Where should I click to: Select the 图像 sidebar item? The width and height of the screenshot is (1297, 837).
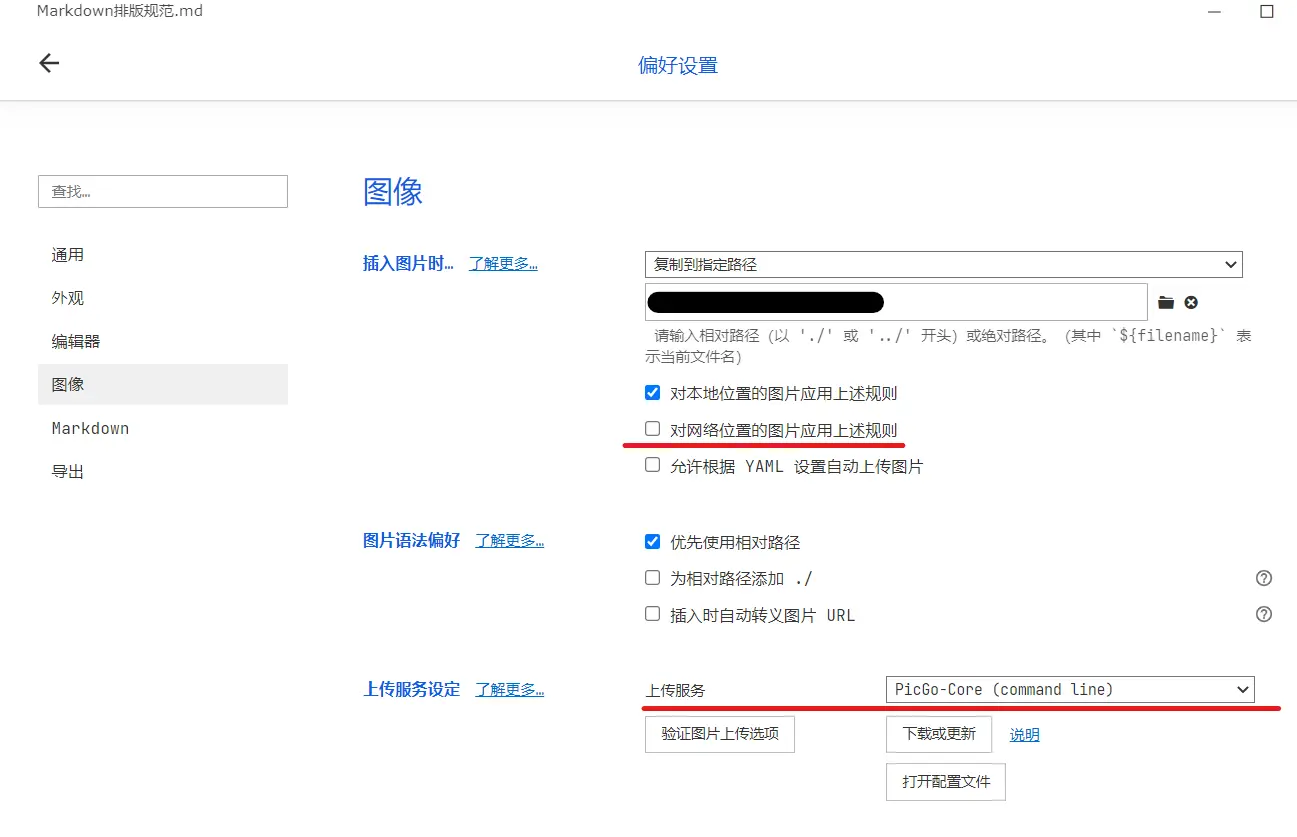[163, 384]
